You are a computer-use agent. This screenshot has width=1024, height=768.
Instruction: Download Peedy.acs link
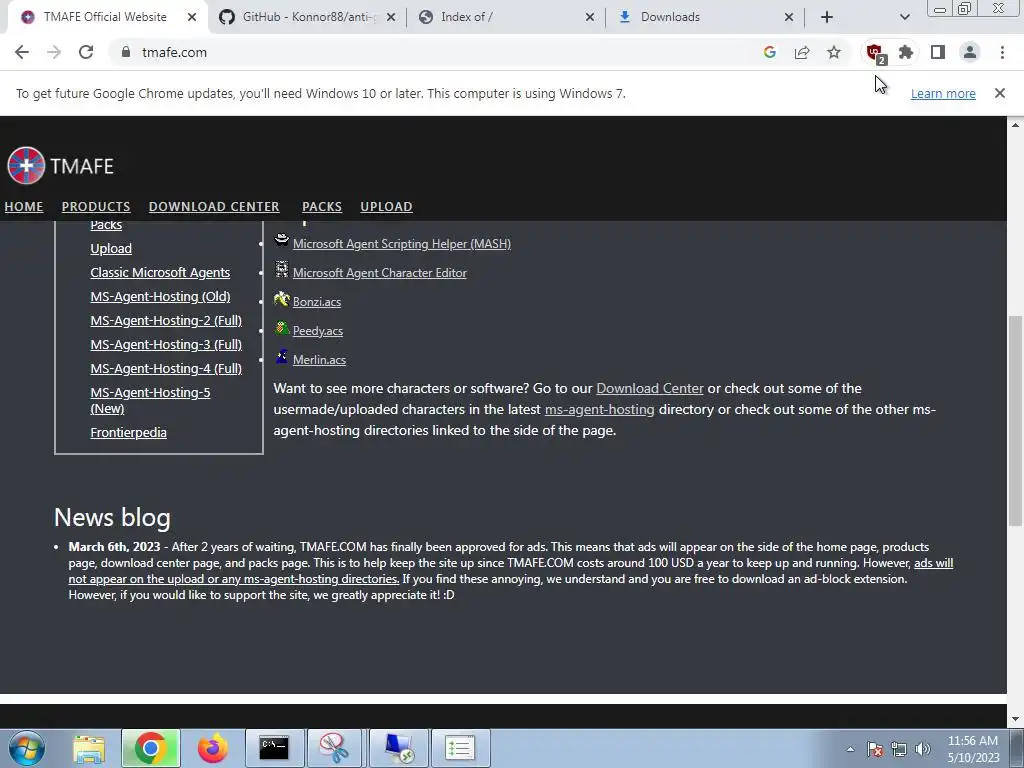(x=317, y=331)
